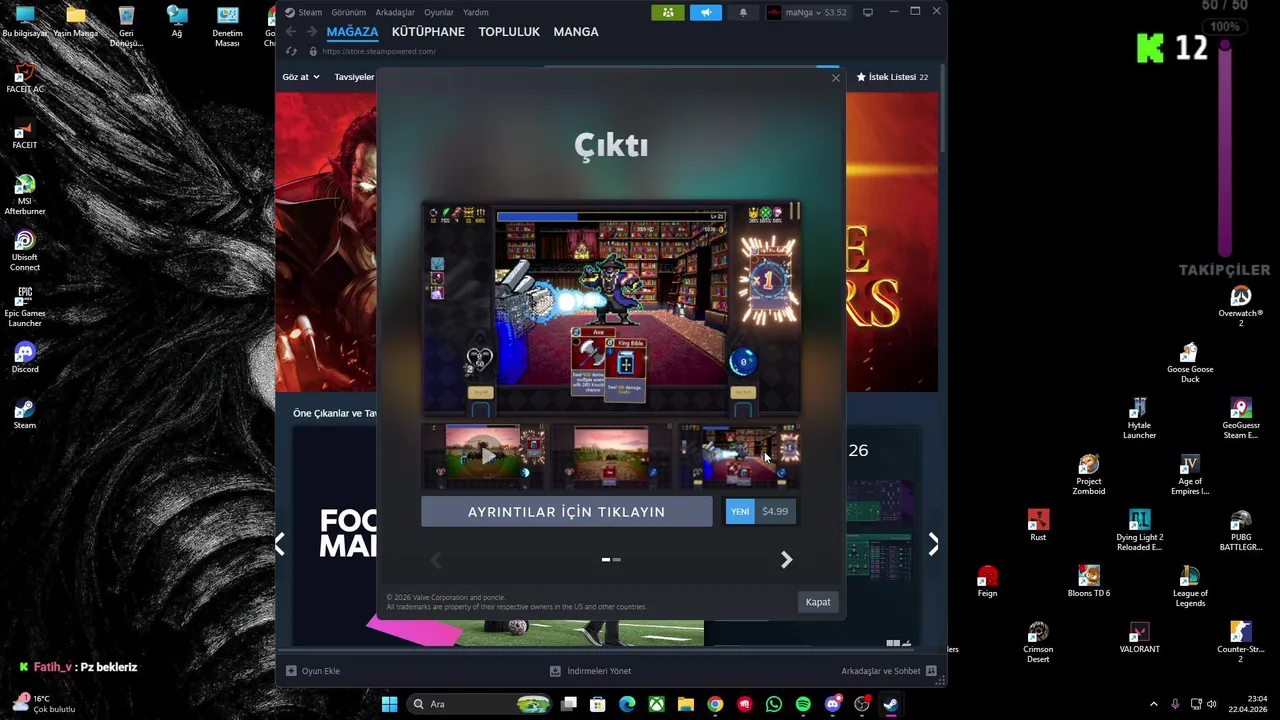Advance to next popup page arrow

tap(786, 560)
